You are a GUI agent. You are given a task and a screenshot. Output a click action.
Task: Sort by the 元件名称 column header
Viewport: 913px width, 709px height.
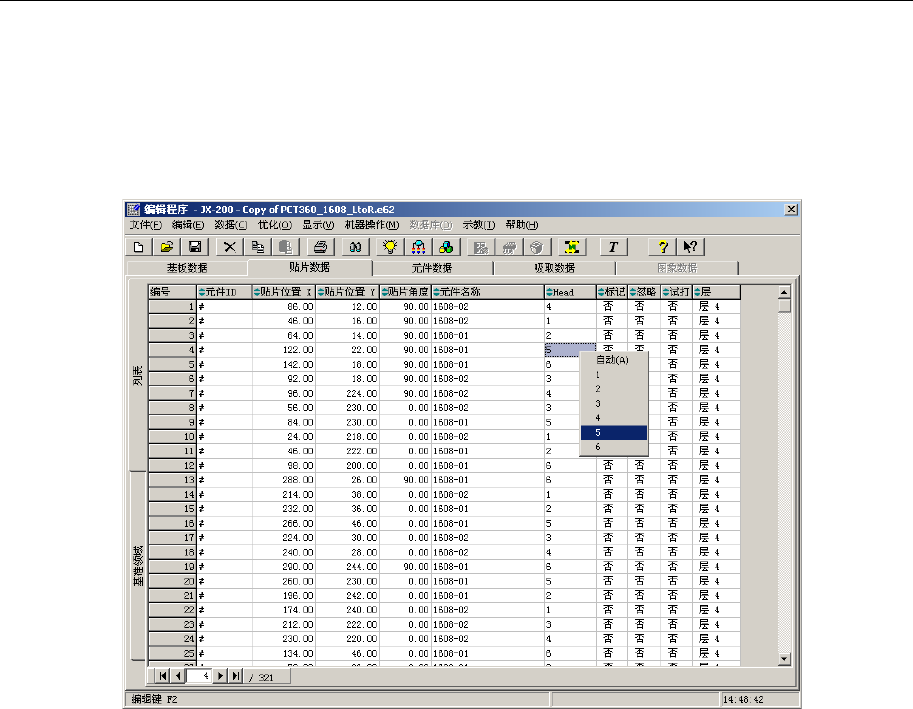487,292
